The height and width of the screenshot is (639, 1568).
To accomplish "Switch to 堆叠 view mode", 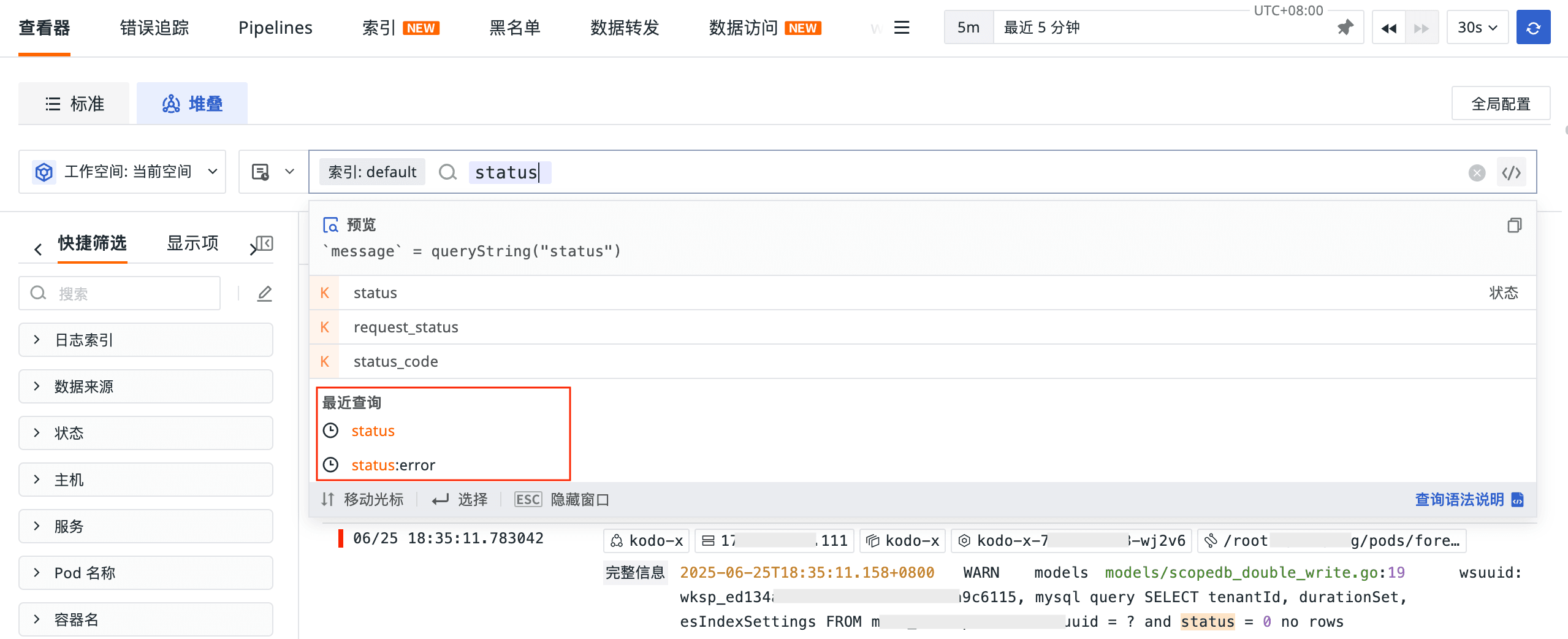I will pos(192,104).
